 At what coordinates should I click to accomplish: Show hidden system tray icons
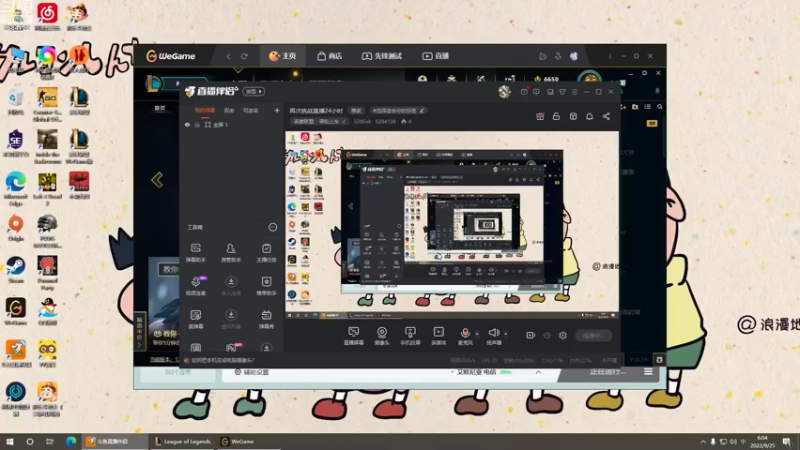[703, 441]
